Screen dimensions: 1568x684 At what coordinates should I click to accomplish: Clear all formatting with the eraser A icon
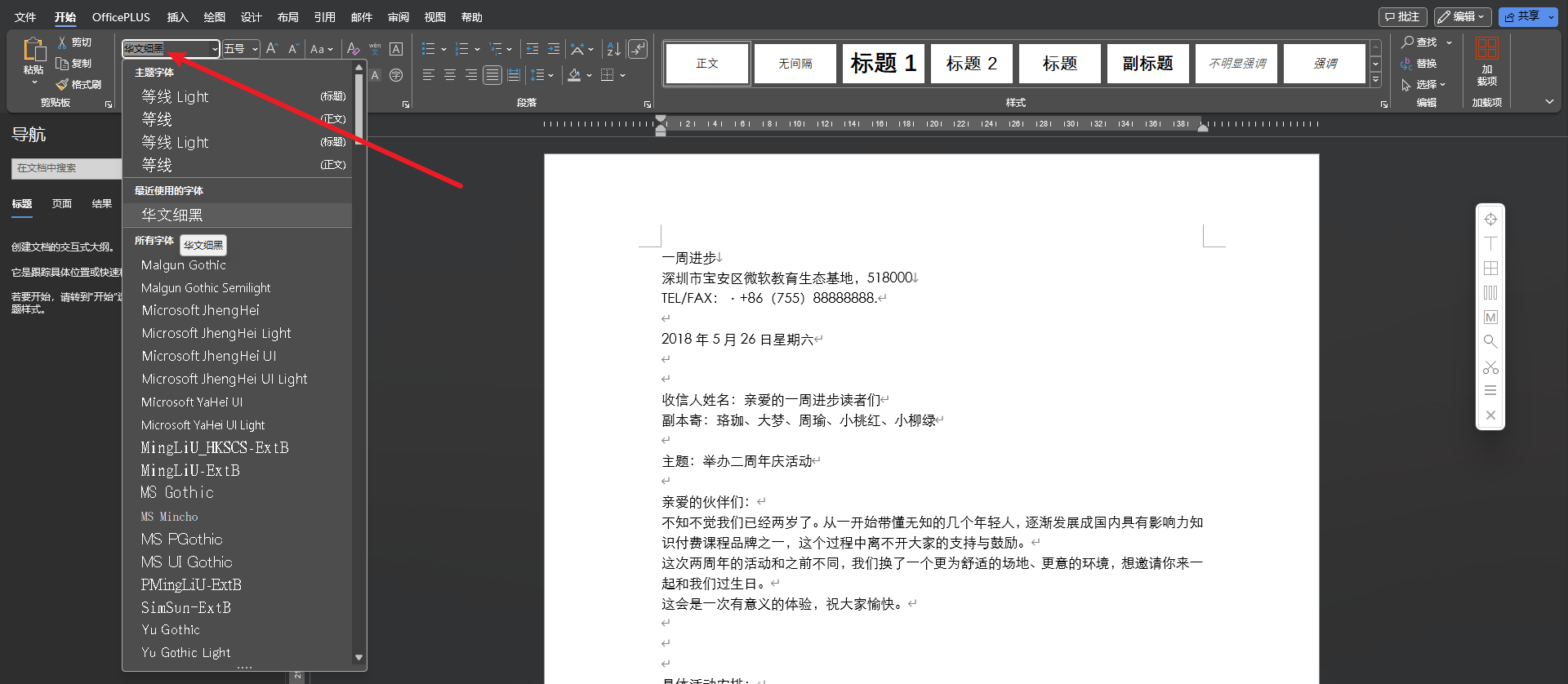353,49
